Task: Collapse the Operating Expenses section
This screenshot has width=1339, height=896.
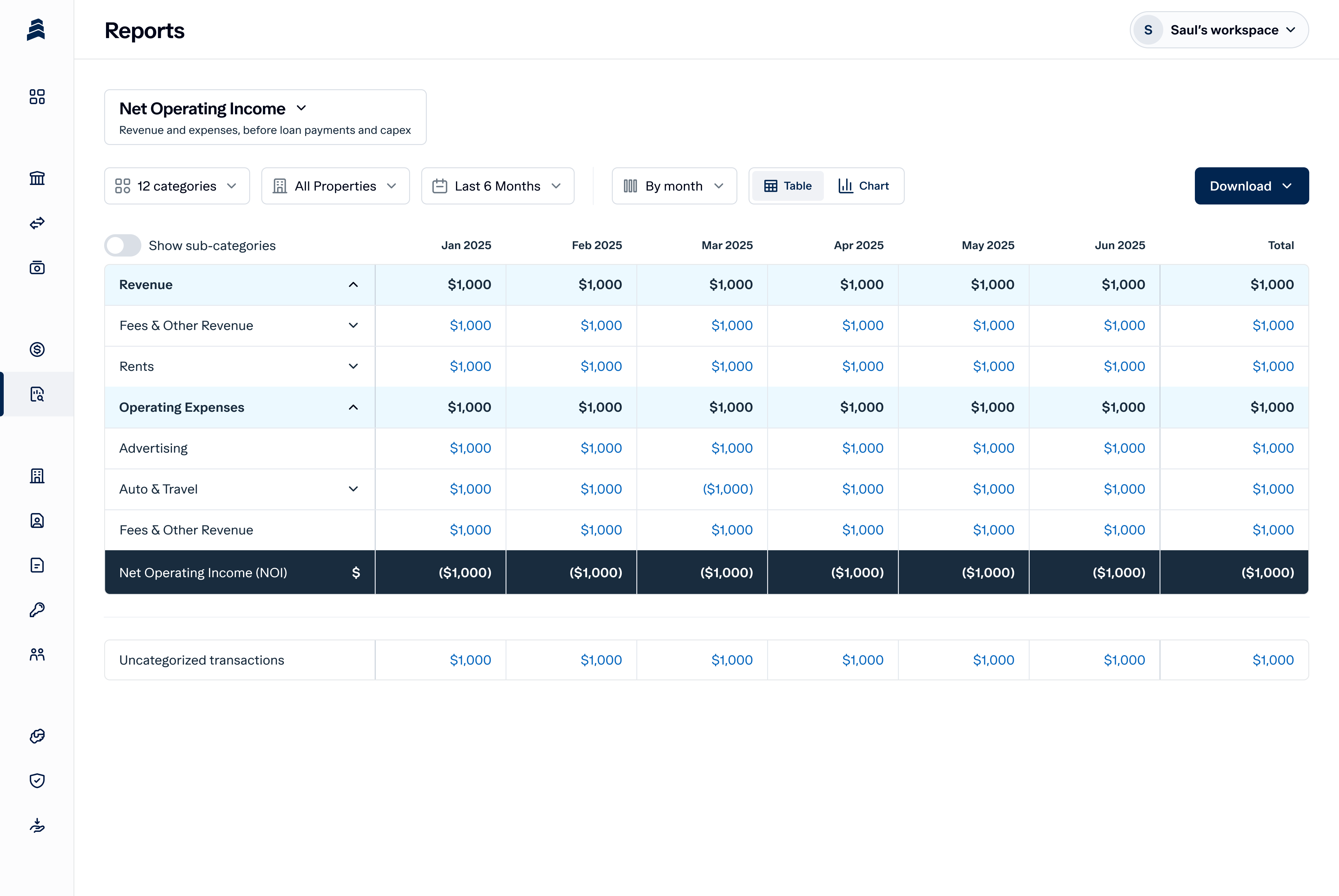Action: click(353, 407)
